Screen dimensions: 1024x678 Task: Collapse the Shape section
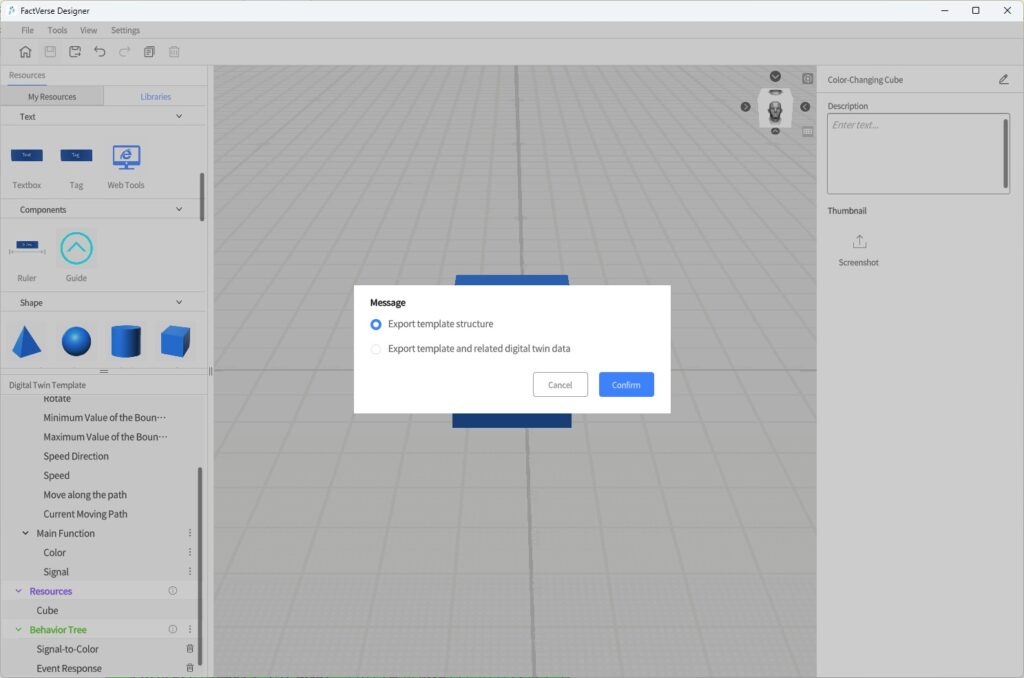179,302
